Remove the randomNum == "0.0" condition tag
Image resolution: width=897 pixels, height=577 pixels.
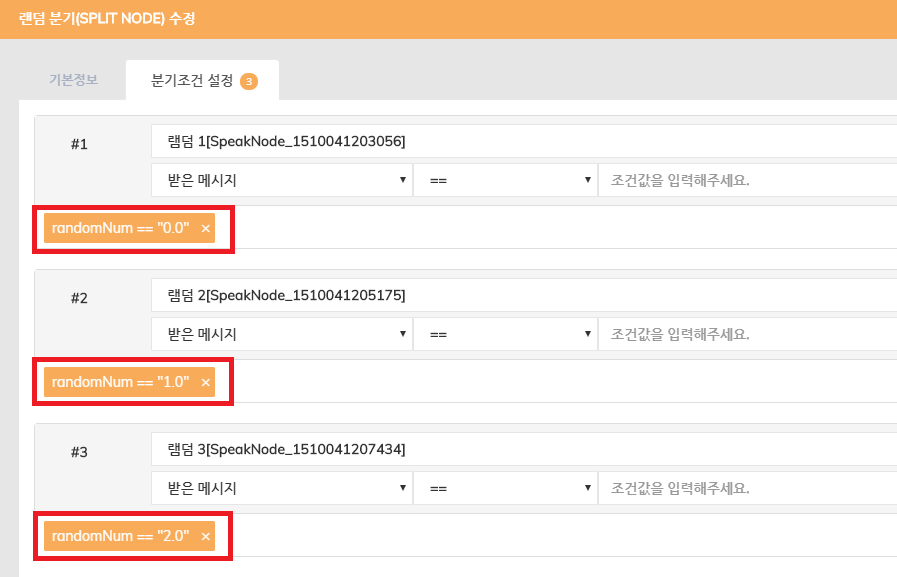(x=205, y=229)
